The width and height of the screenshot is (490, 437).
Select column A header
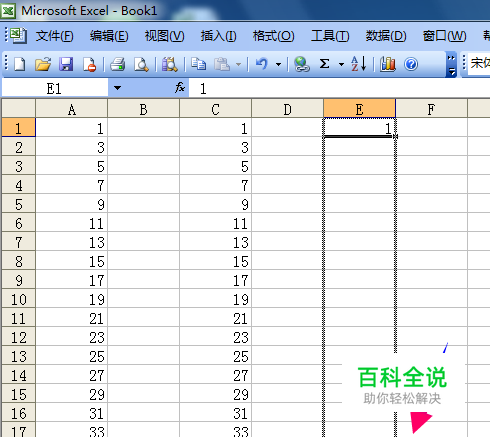(71, 109)
